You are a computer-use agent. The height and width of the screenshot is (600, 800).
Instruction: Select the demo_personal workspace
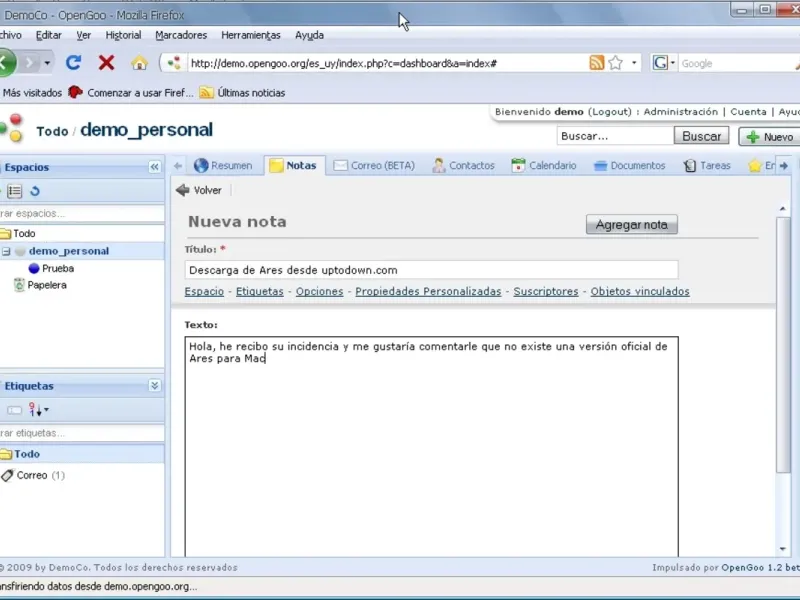[68, 251]
